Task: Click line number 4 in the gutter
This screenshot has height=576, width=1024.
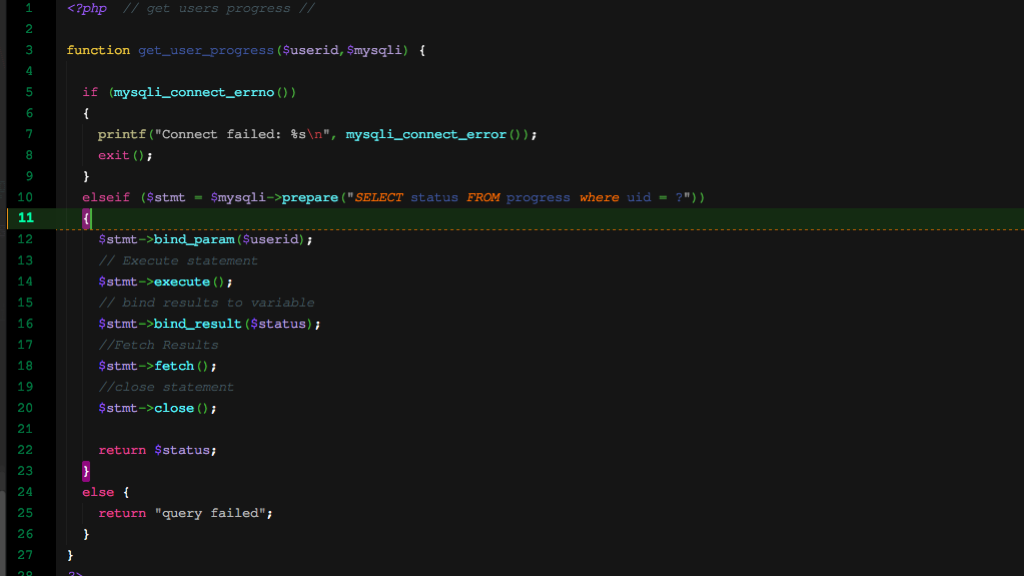Action: click(29, 71)
